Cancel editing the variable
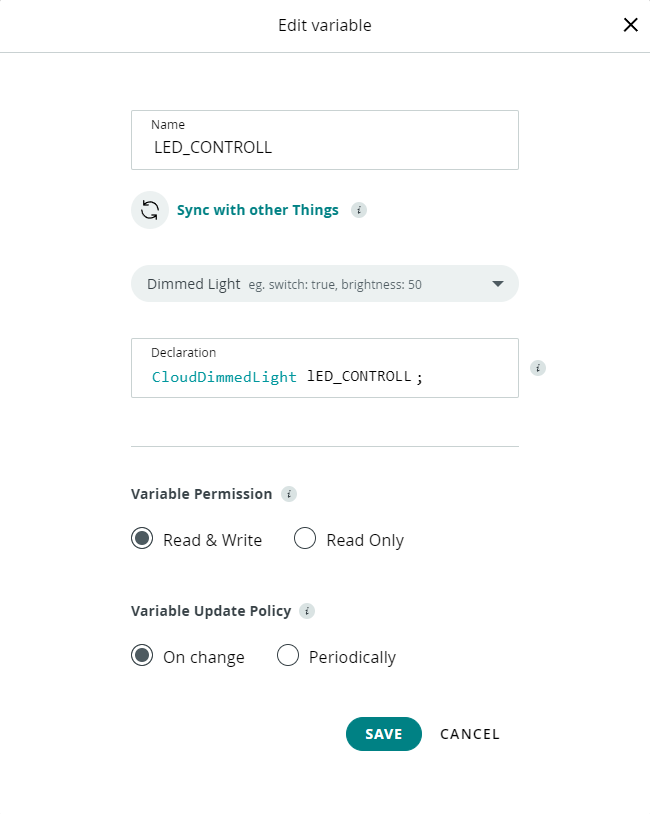The width and height of the screenshot is (650, 814). (470, 734)
